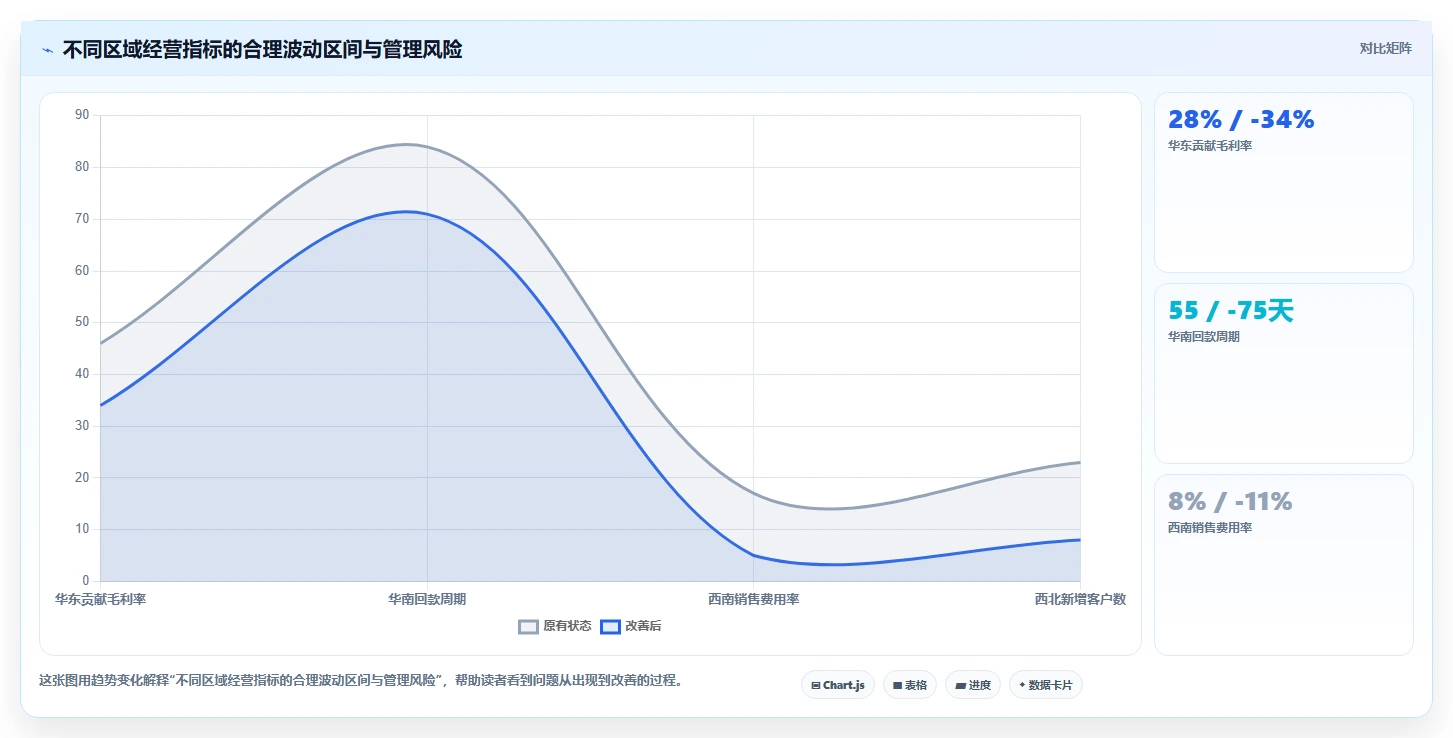Click the description text below the chart
Screen dimensions: 1453x738
tap(360, 680)
